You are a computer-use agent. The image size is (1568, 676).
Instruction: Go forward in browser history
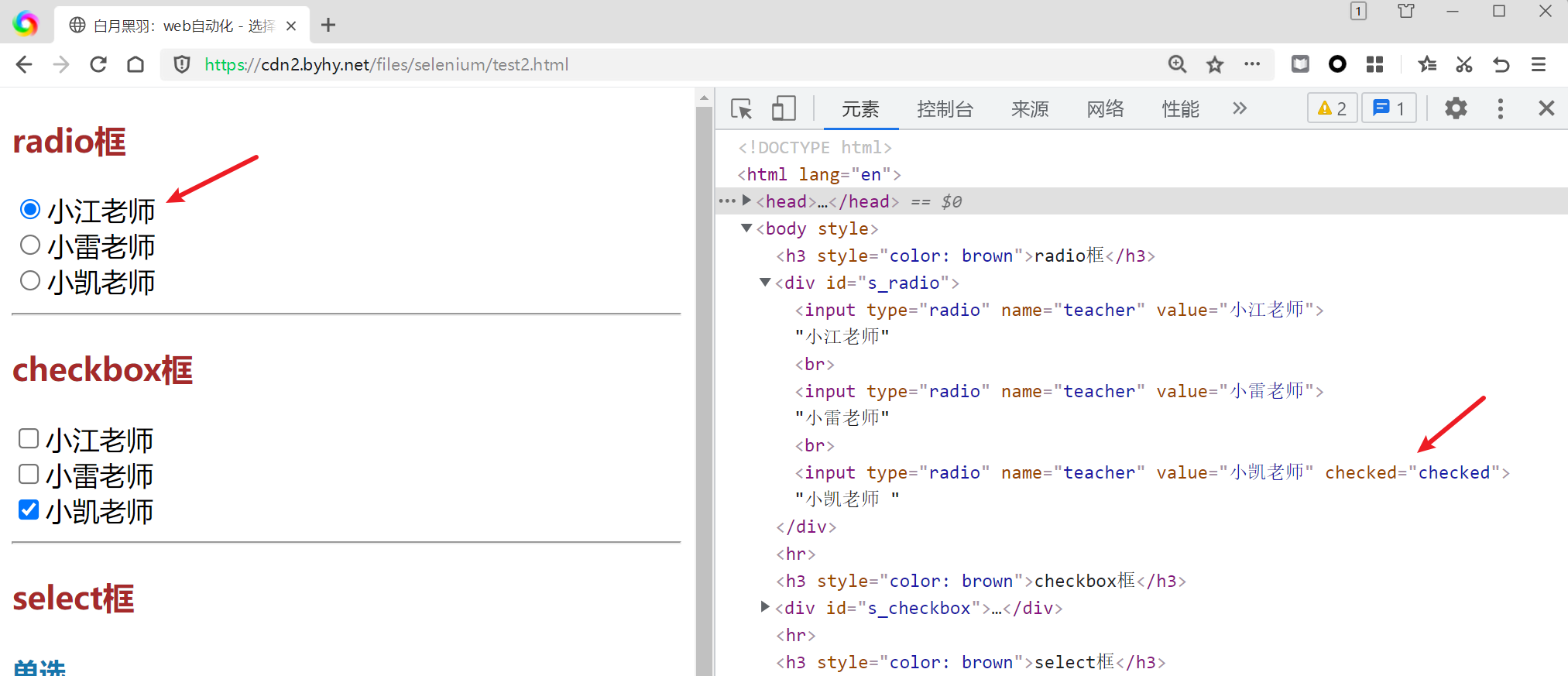(x=61, y=64)
